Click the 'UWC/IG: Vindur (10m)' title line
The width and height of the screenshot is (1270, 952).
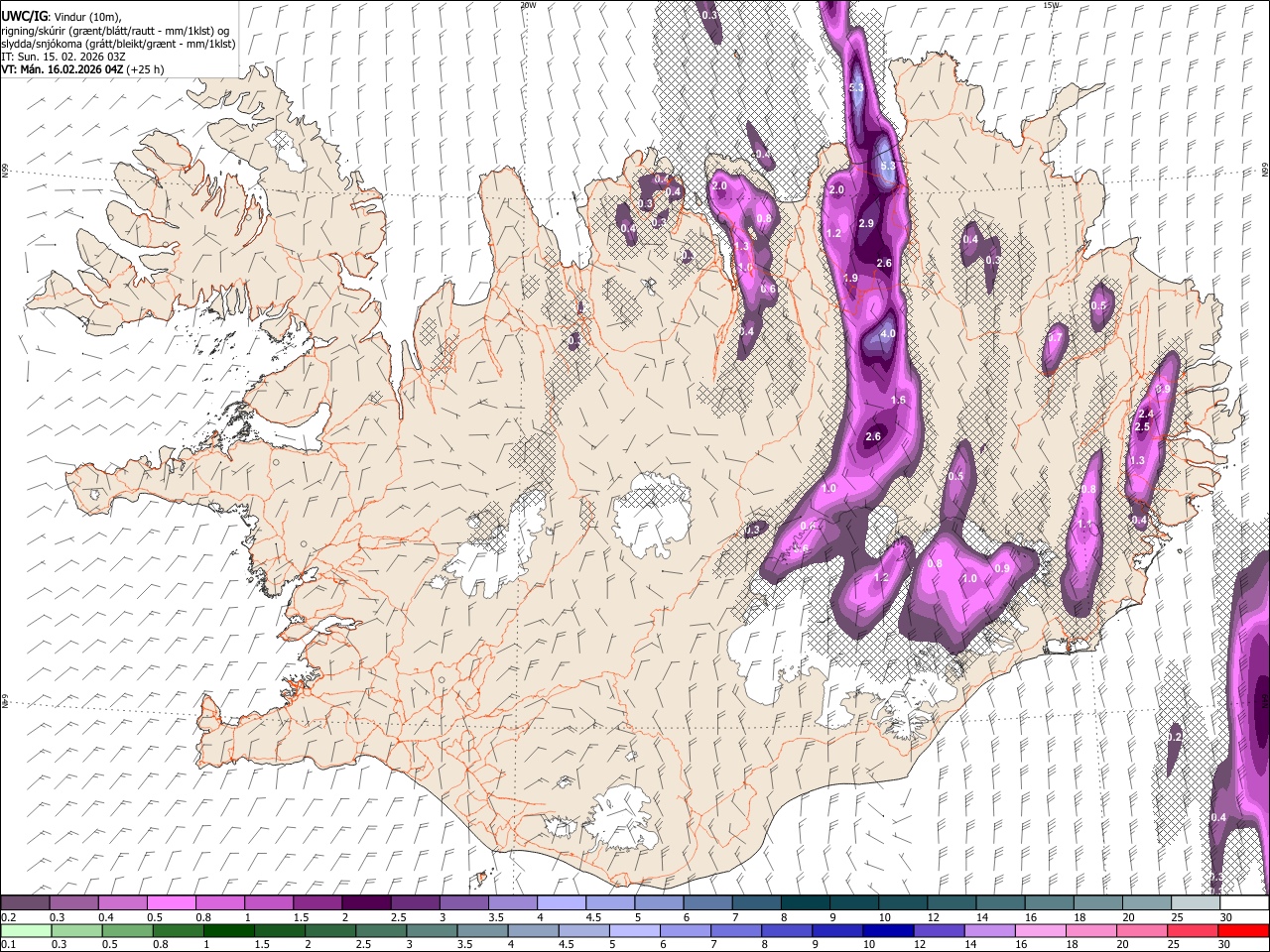point(62,16)
